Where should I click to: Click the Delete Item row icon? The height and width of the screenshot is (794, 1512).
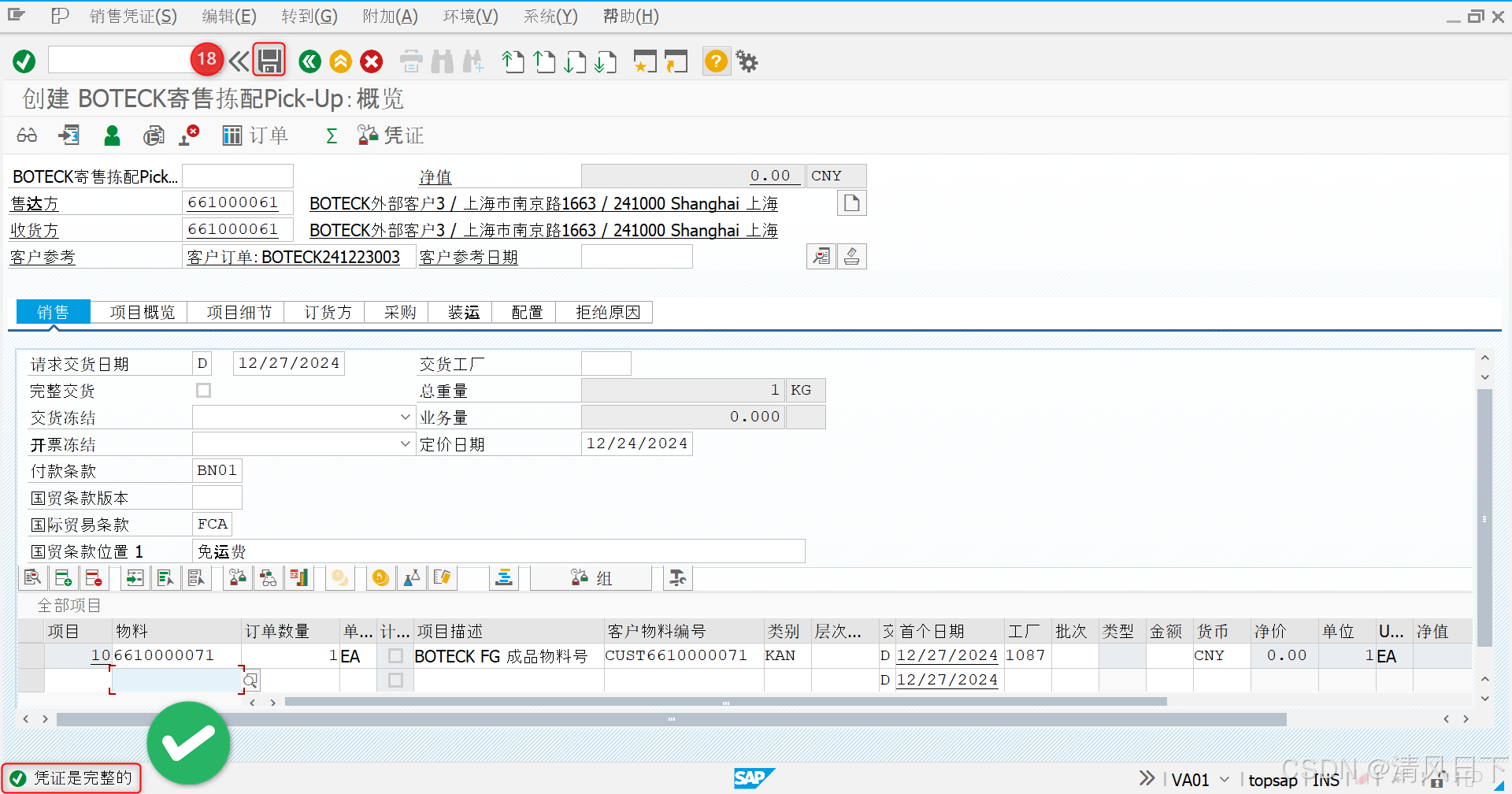93,578
